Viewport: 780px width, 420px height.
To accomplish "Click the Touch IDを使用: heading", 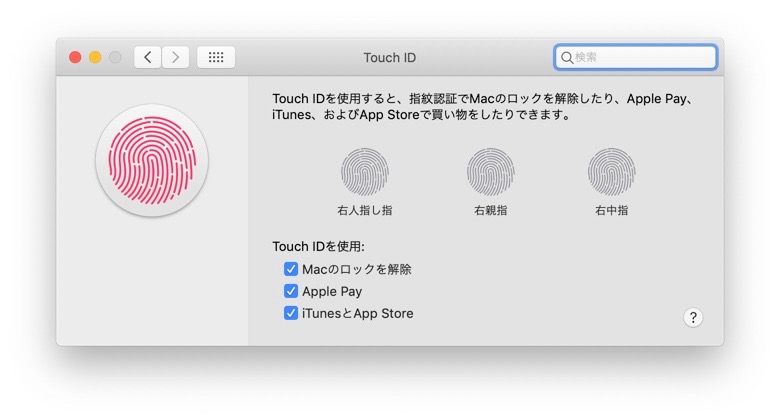I will click(x=318, y=246).
